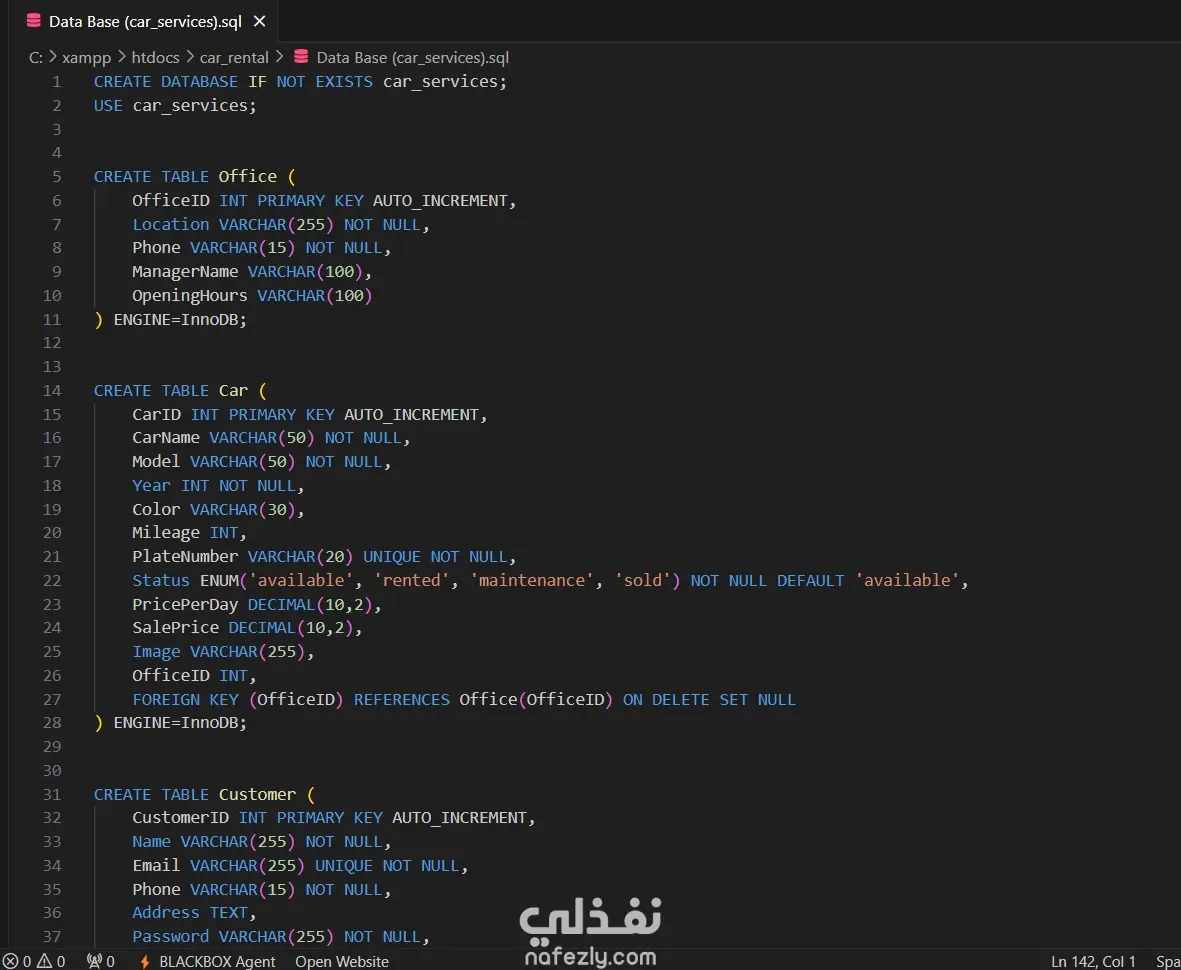This screenshot has width=1181, height=970.
Task: Click 'DEFAULT' keyword on line 22
Action: point(810,580)
